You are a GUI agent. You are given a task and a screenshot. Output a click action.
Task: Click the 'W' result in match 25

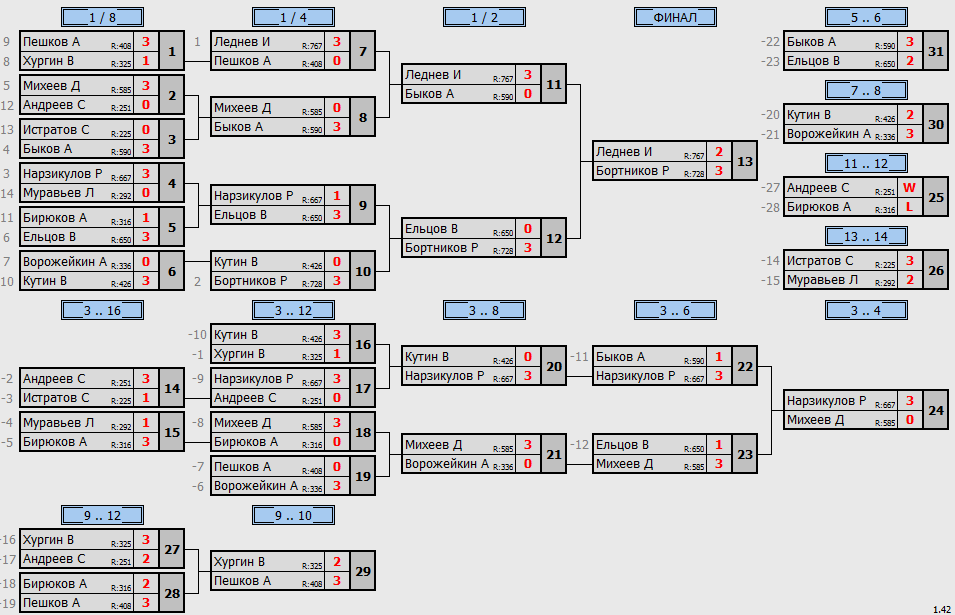tap(909, 188)
